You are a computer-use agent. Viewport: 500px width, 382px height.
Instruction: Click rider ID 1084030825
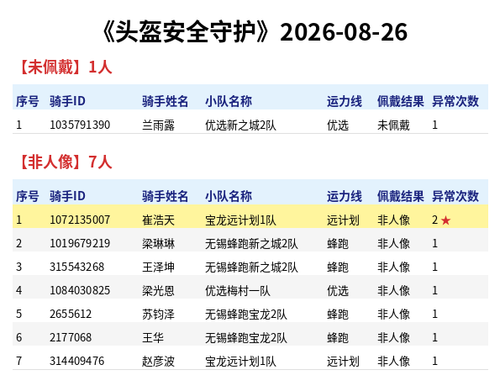point(80,290)
